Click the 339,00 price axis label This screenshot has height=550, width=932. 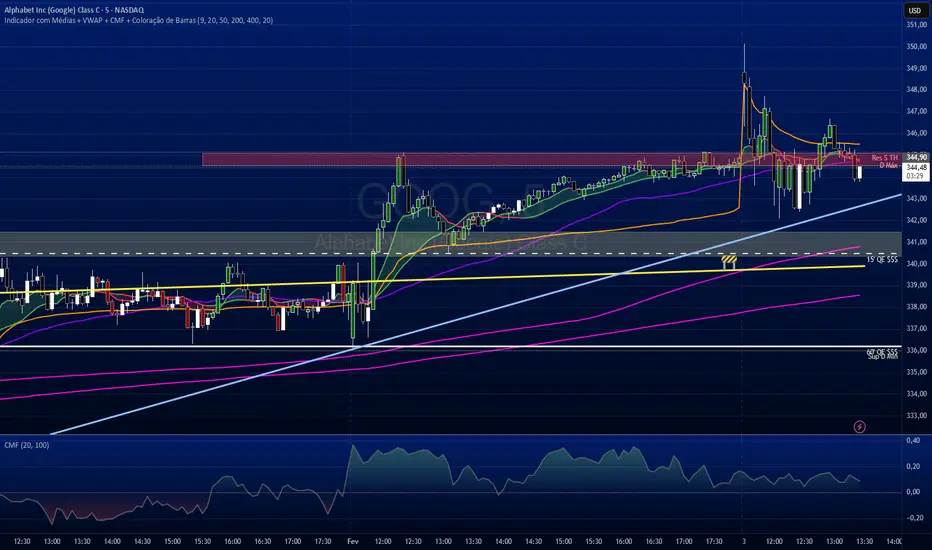(917, 285)
